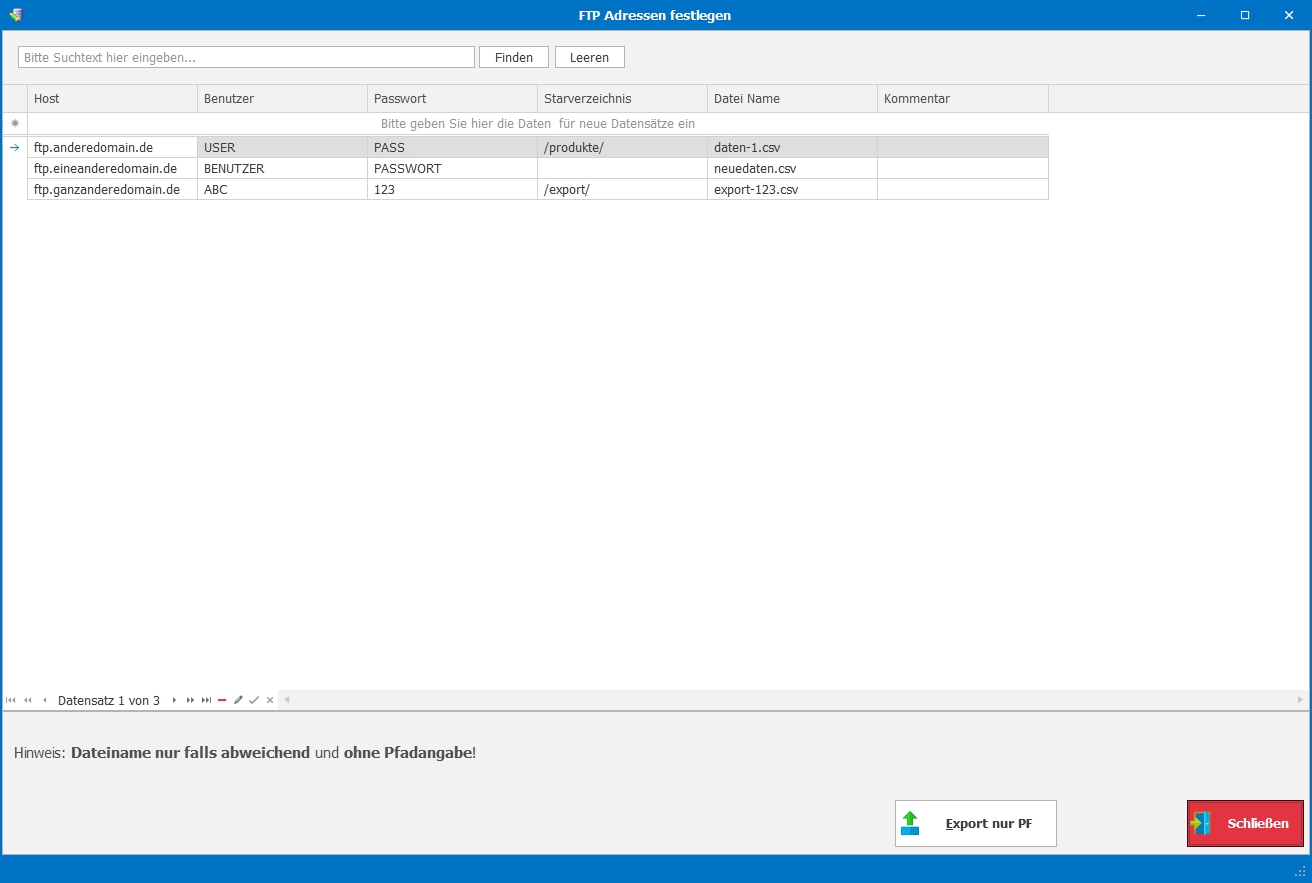Delete record with red minus icon

(x=222, y=700)
